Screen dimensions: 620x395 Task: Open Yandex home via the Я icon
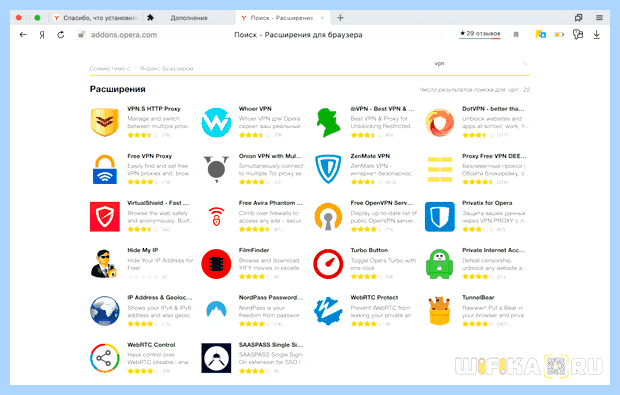[42, 35]
